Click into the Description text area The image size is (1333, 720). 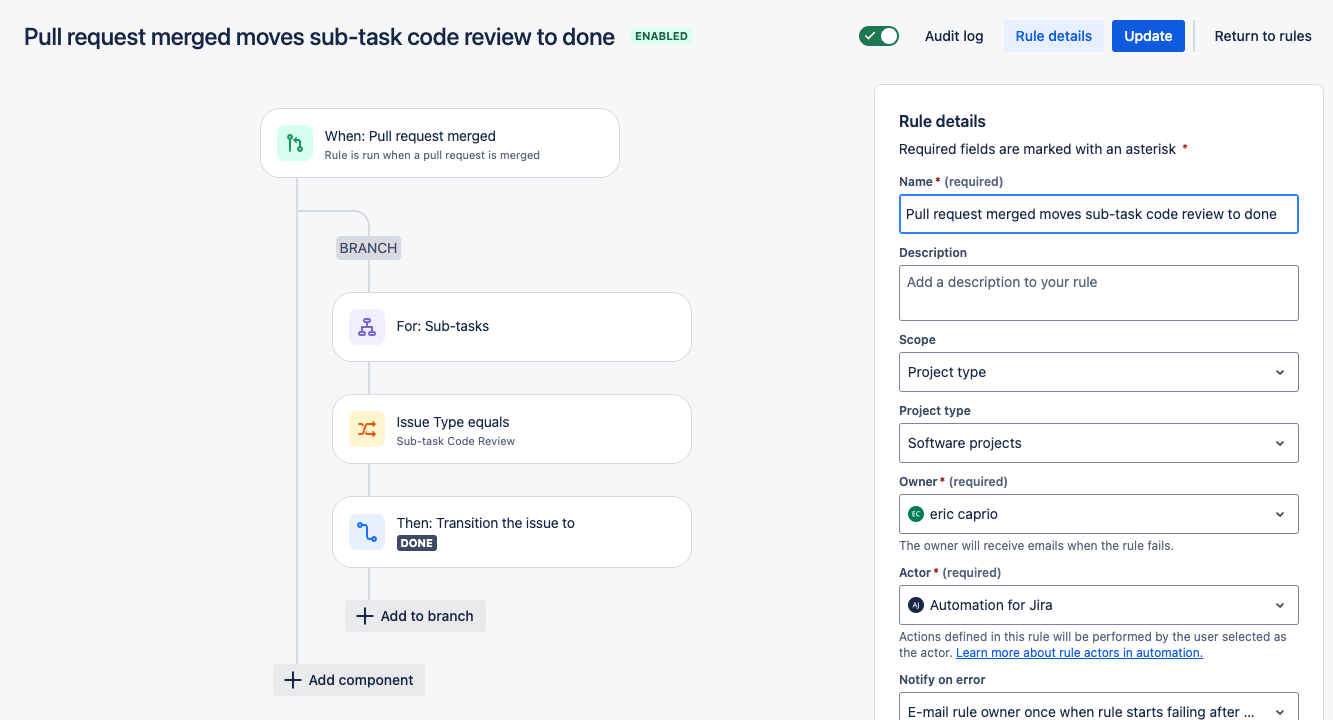pos(1098,293)
